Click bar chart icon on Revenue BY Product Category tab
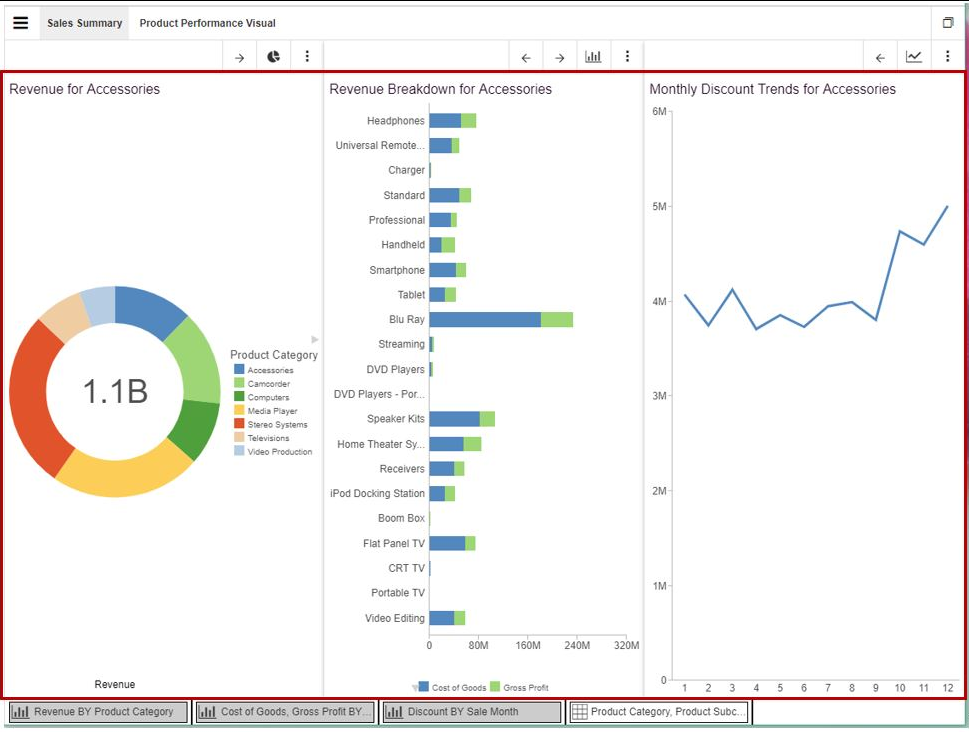This screenshot has height=732, width=969. pos(21,712)
